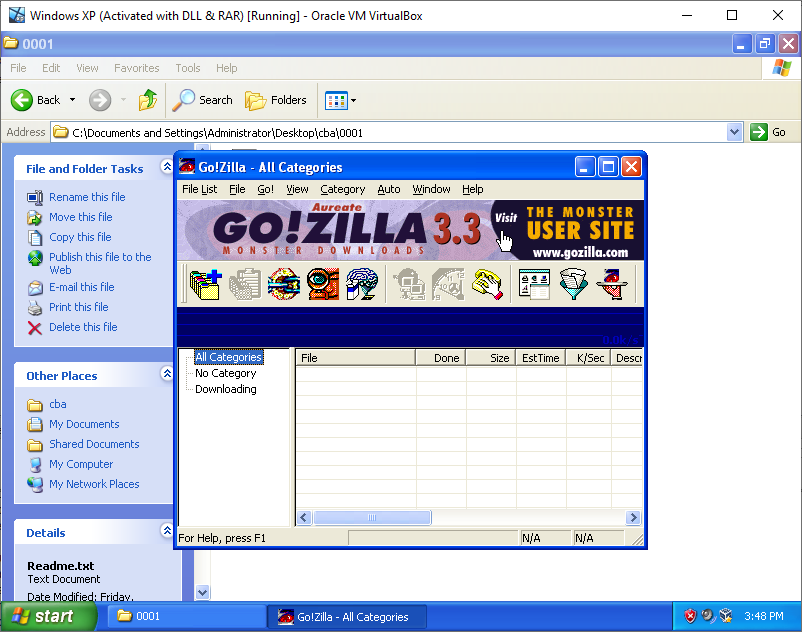Screen dimensions: 802x632
Task: Collapse the File and Folder Tasks panel
Action: click(167, 167)
